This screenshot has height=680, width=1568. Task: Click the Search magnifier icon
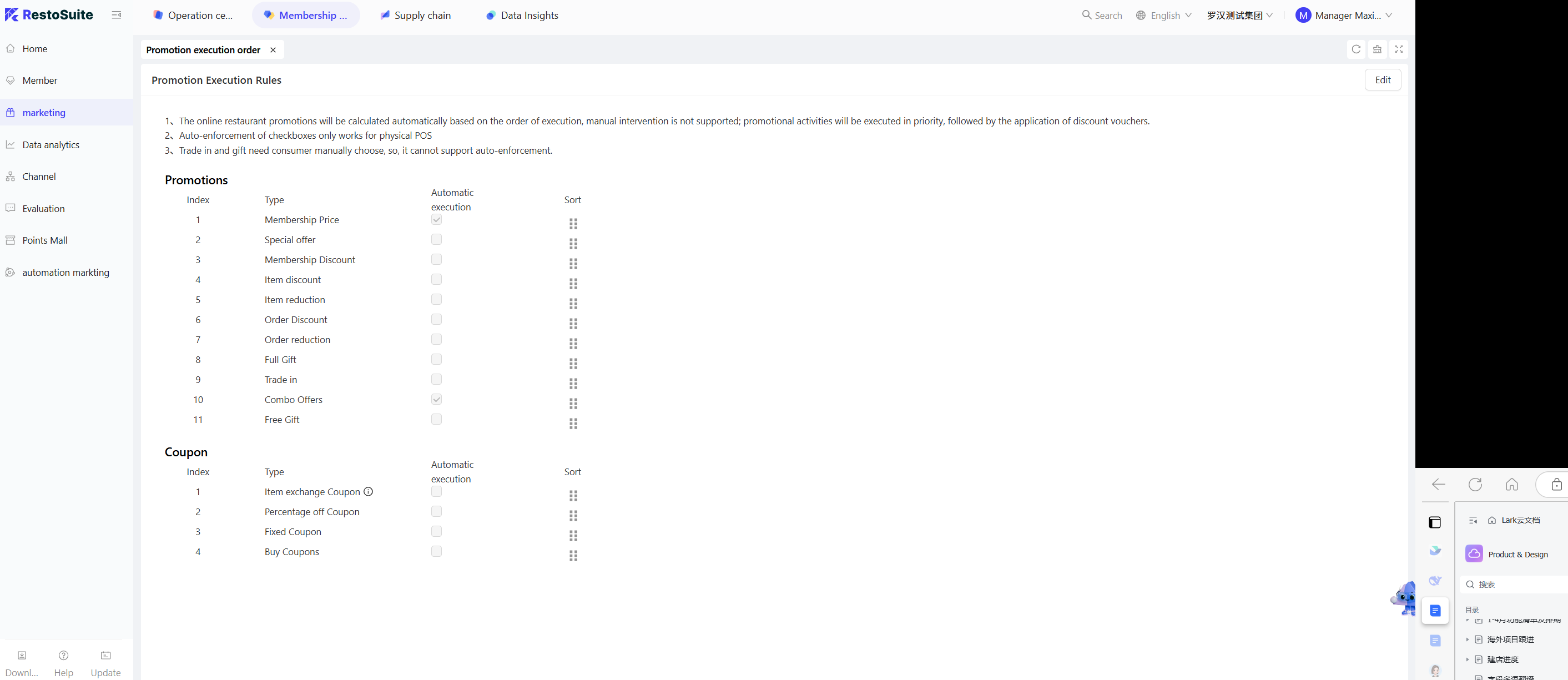tap(1087, 14)
